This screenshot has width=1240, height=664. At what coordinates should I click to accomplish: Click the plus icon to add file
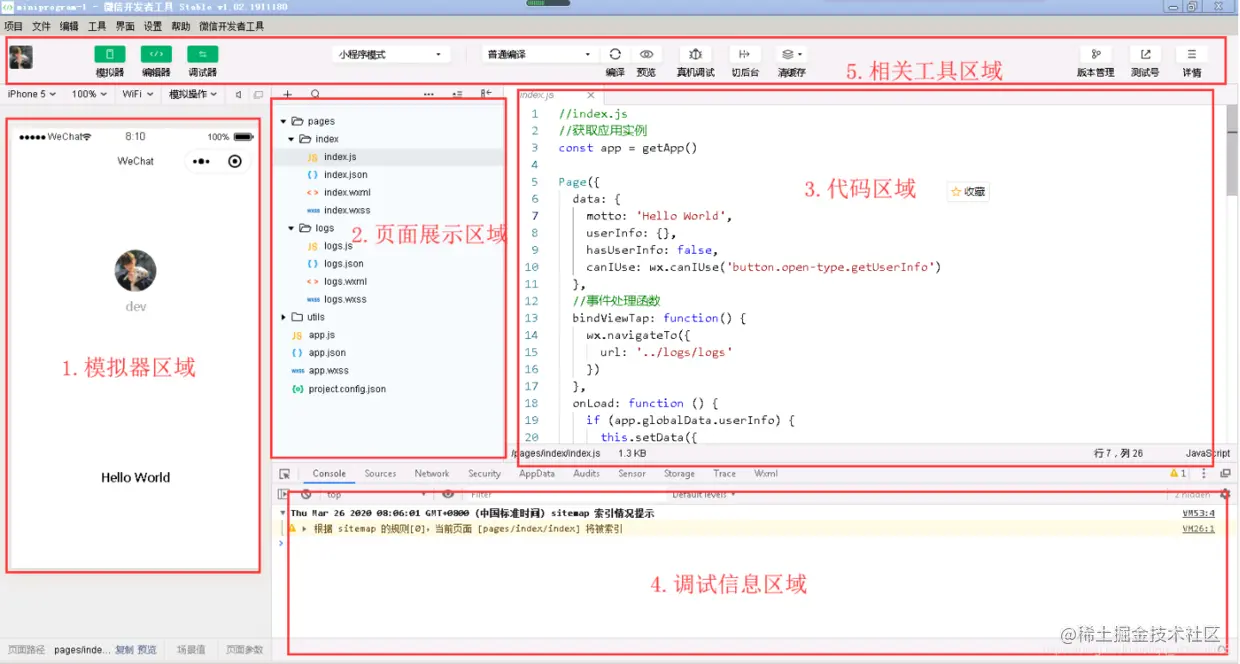288,95
